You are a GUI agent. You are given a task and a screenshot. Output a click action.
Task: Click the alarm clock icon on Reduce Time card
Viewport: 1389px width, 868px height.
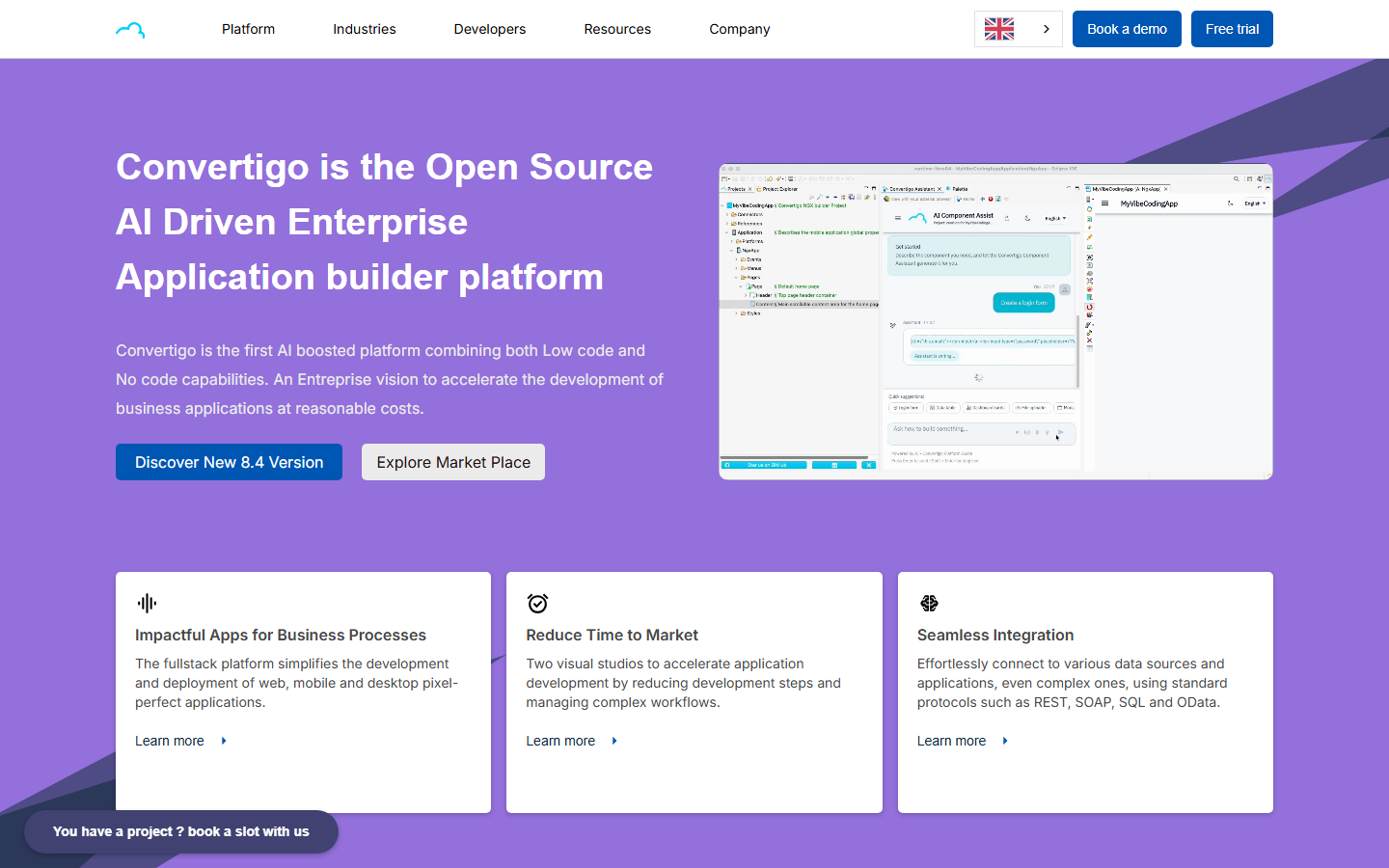537,603
